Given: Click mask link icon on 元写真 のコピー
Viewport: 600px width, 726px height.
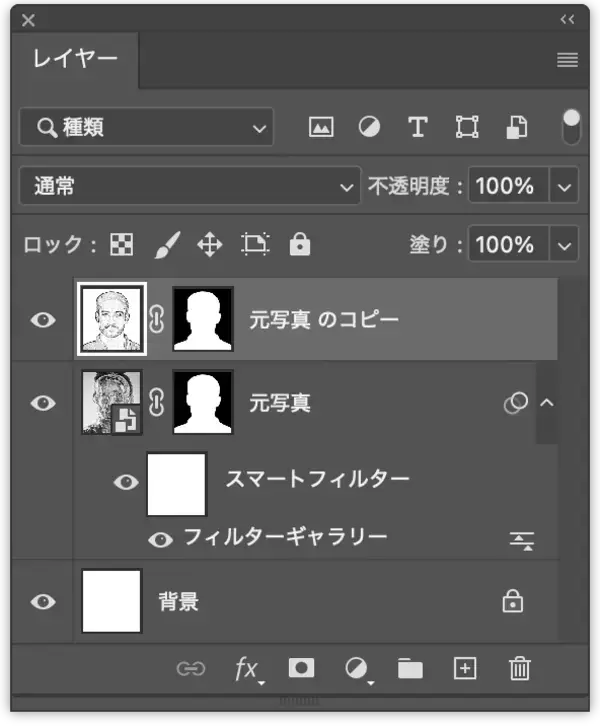Looking at the screenshot, I should click(157, 319).
